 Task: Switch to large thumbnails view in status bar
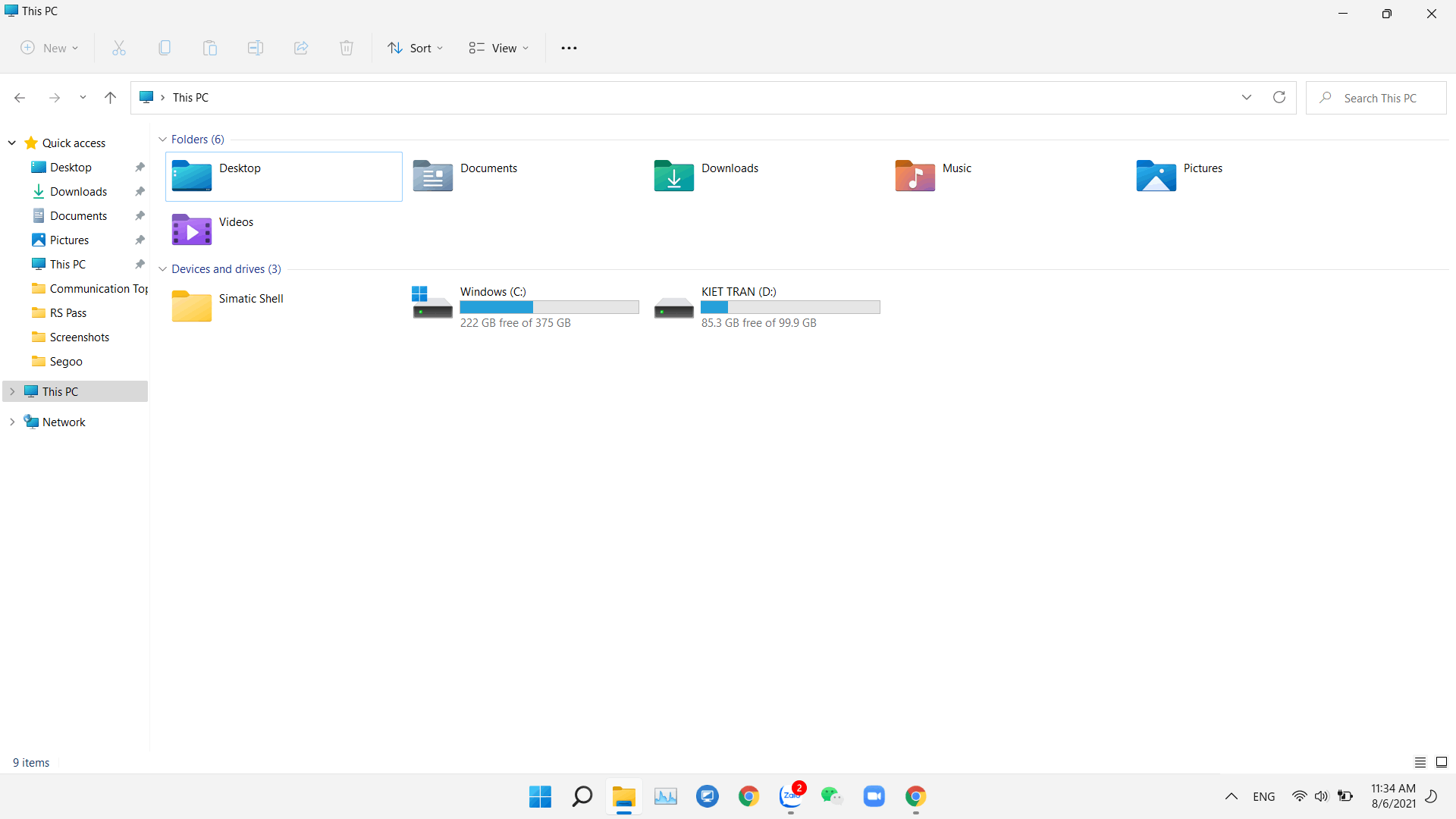click(x=1442, y=762)
